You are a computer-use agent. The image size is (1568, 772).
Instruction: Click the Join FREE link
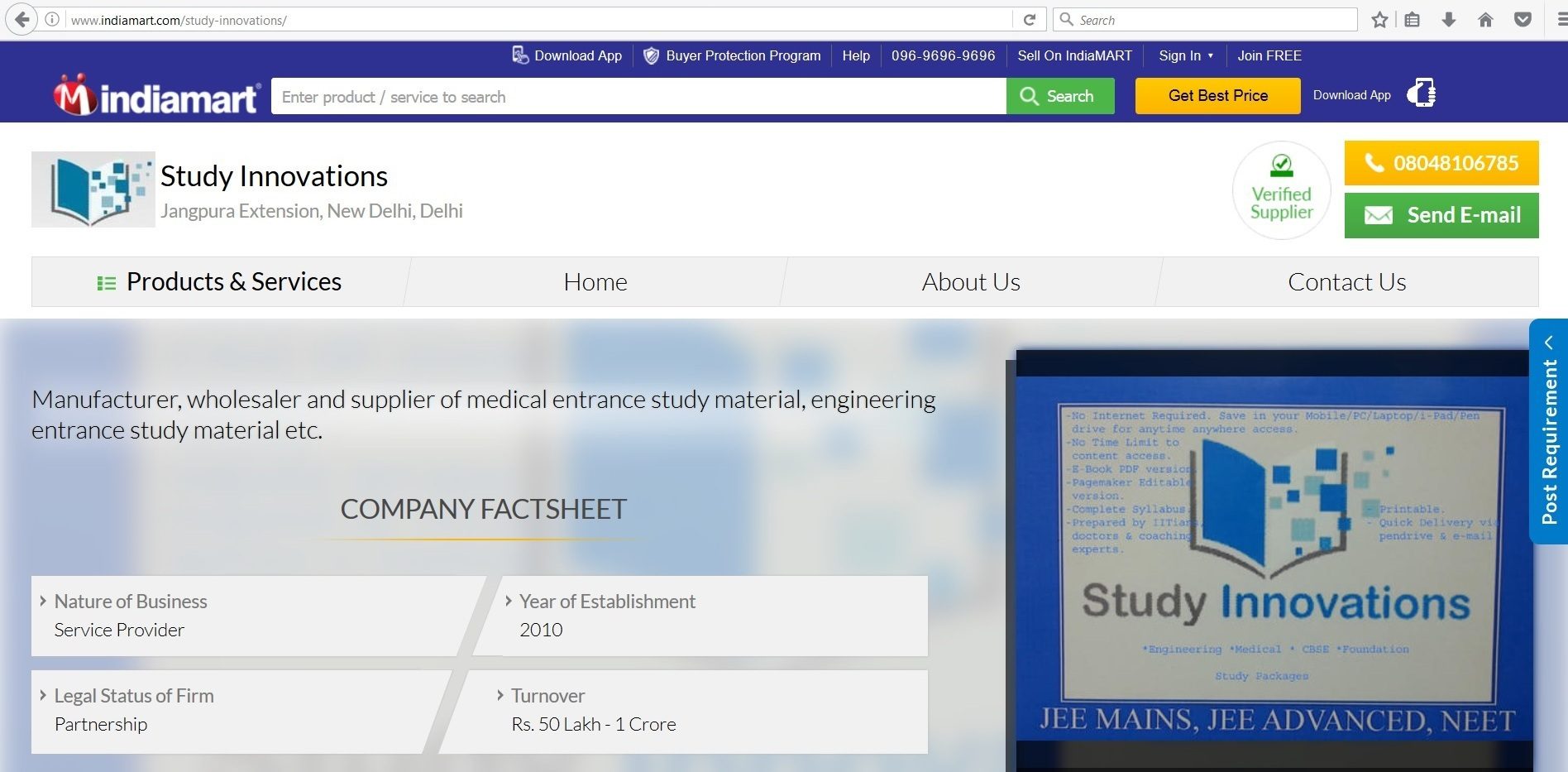(1269, 55)
